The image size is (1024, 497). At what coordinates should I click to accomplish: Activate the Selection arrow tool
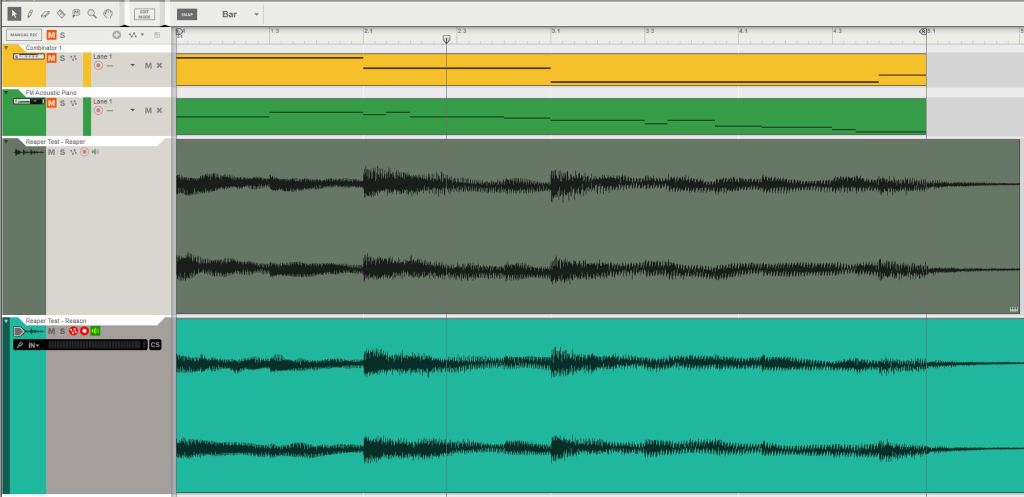pos(13,14)
